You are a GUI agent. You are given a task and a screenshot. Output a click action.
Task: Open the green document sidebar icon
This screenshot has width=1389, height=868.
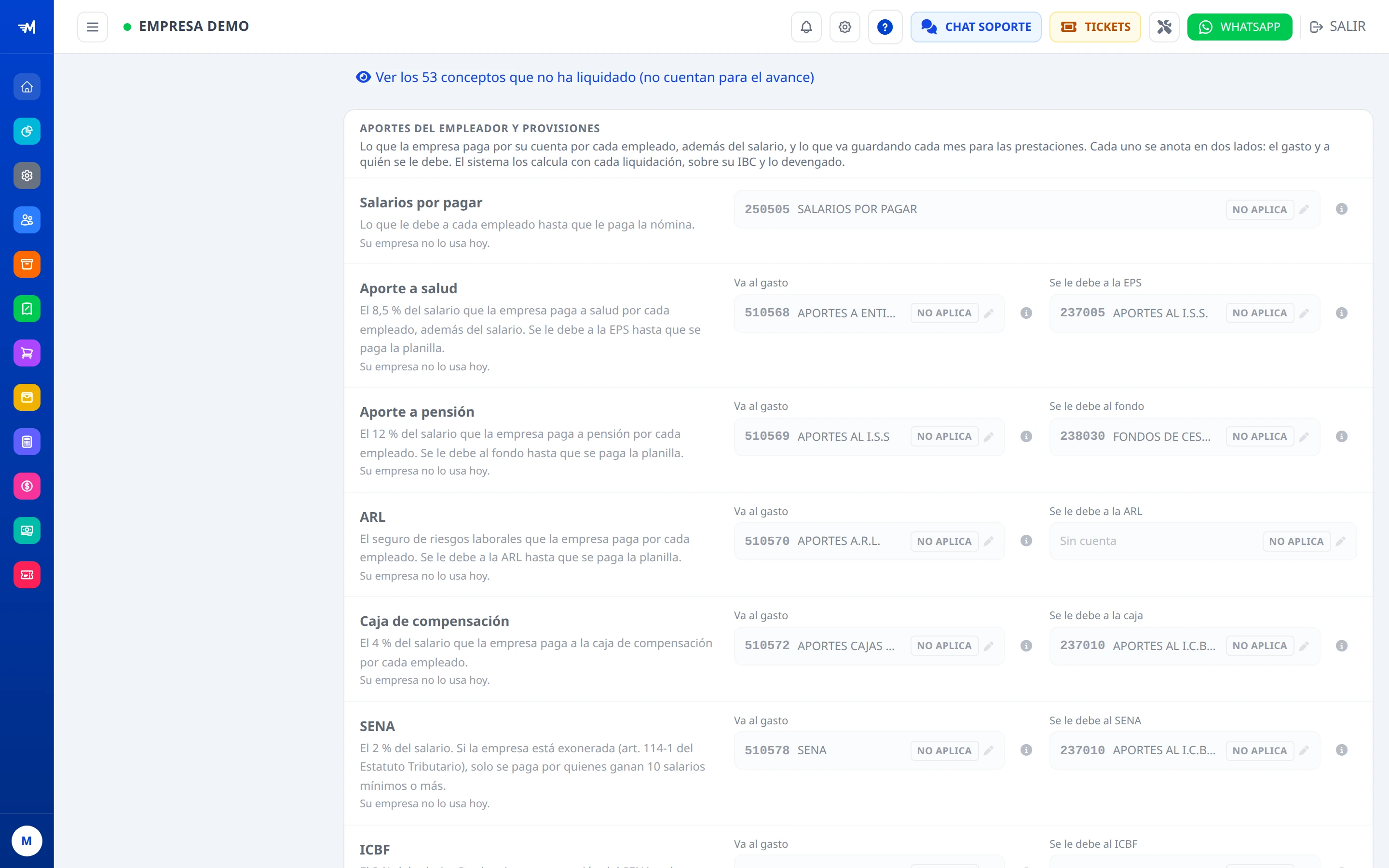tap(27, 309)
